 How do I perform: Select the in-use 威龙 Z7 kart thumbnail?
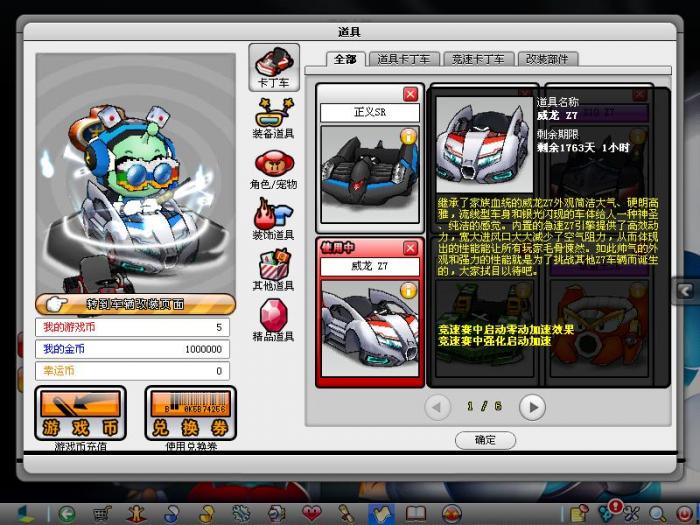pos(370,328)
